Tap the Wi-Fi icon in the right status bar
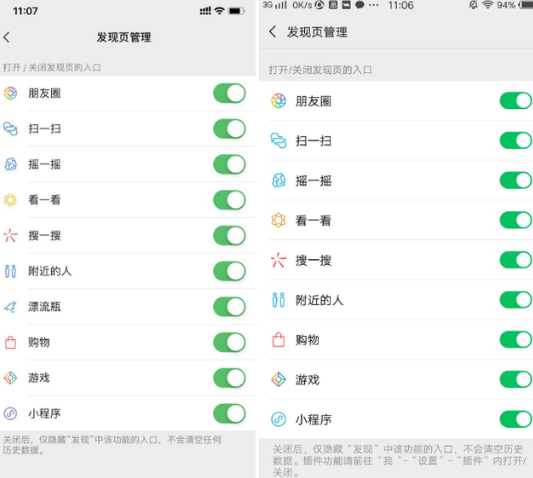This screenshot has height=478, width=533. pyautogui.click(x=488, y=5)
